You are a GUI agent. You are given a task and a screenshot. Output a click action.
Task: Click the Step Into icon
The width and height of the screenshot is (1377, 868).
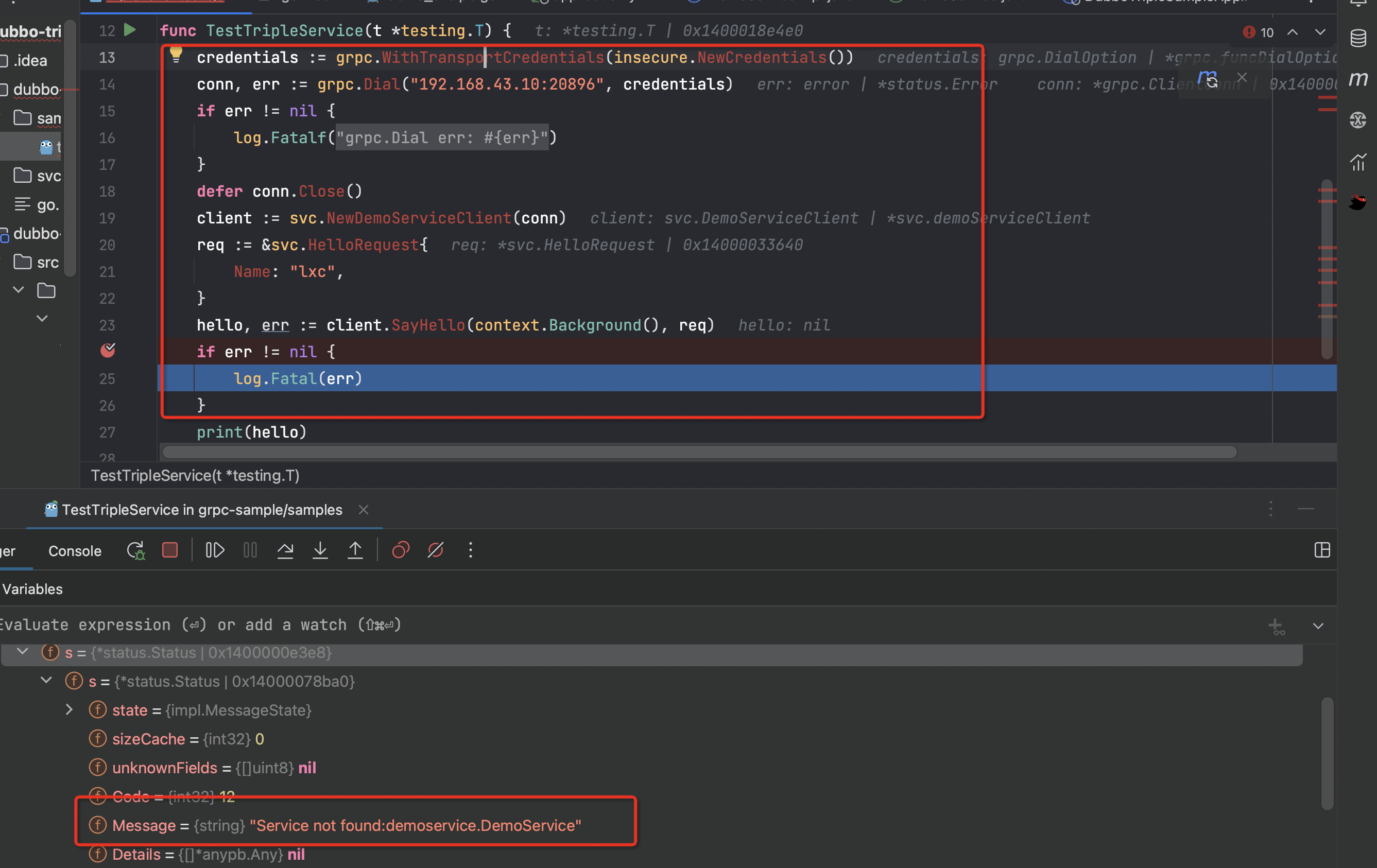pyautogui.click(x=320, y=550)
